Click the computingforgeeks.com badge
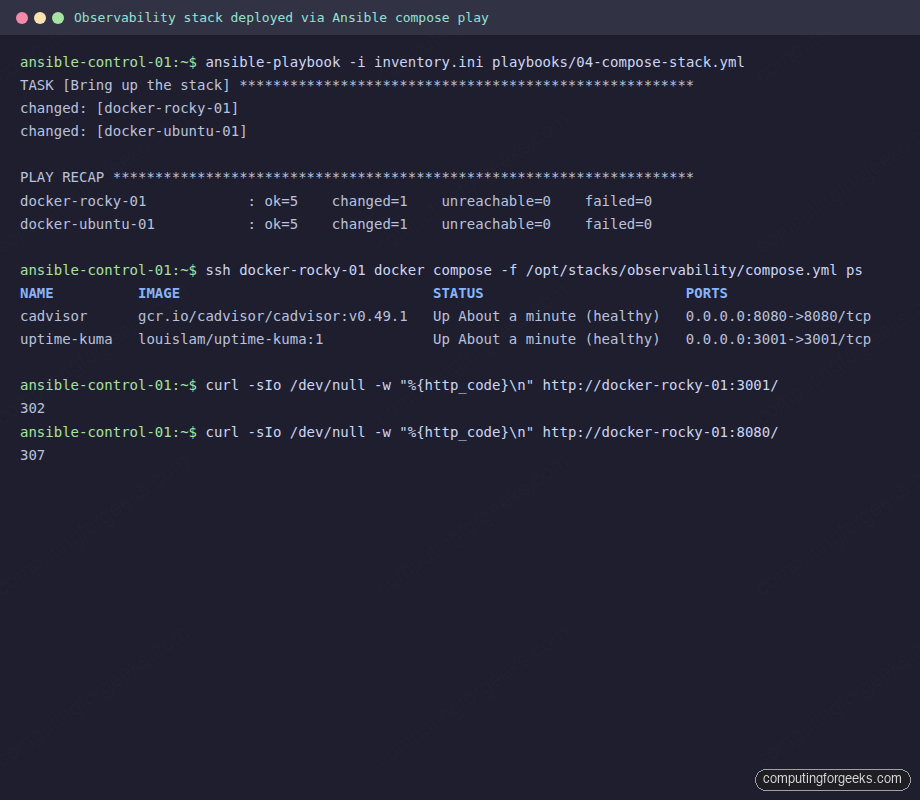This screenshot has width=920, height=800. 833,779
